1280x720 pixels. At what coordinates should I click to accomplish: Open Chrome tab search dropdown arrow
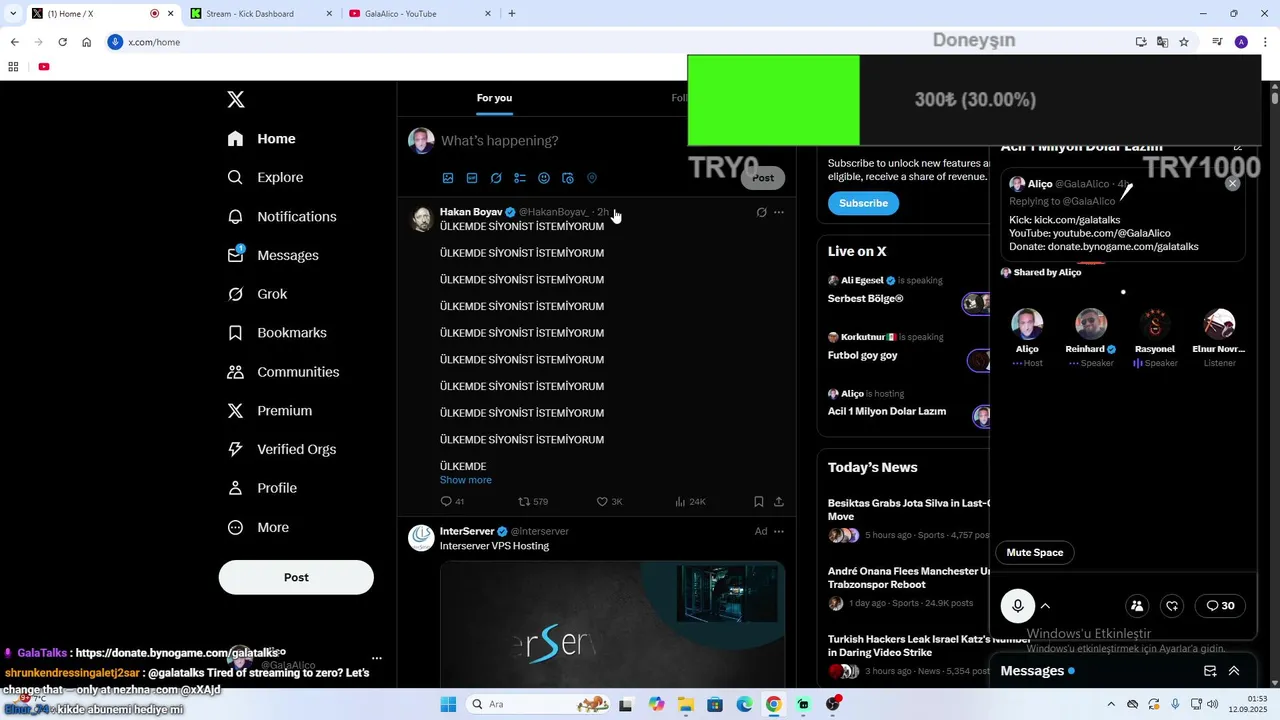(x=13, y=13)
